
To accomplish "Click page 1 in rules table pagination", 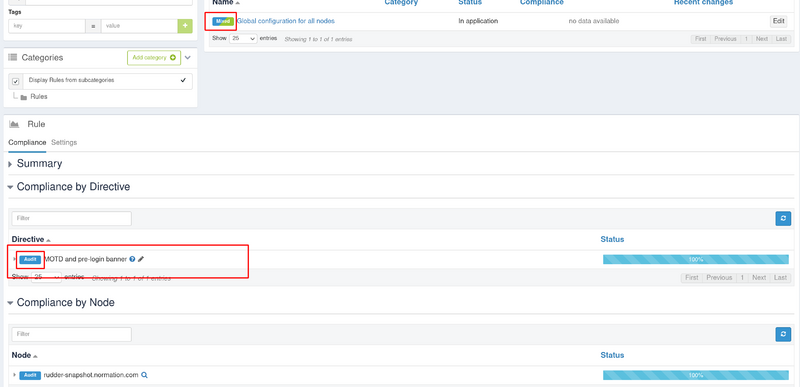I will click(746, 39).
